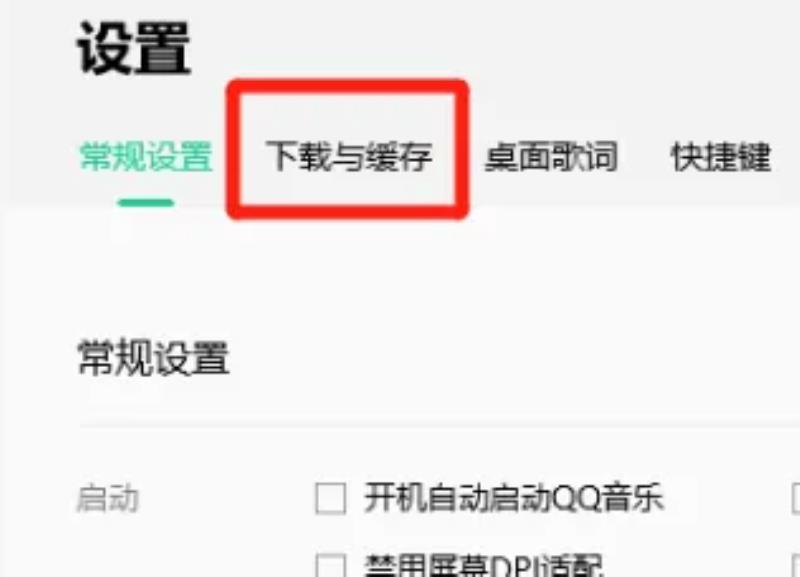Screen dimensions: 800x577
Task: Click the 设置 page title
Action: coord(134,49)
